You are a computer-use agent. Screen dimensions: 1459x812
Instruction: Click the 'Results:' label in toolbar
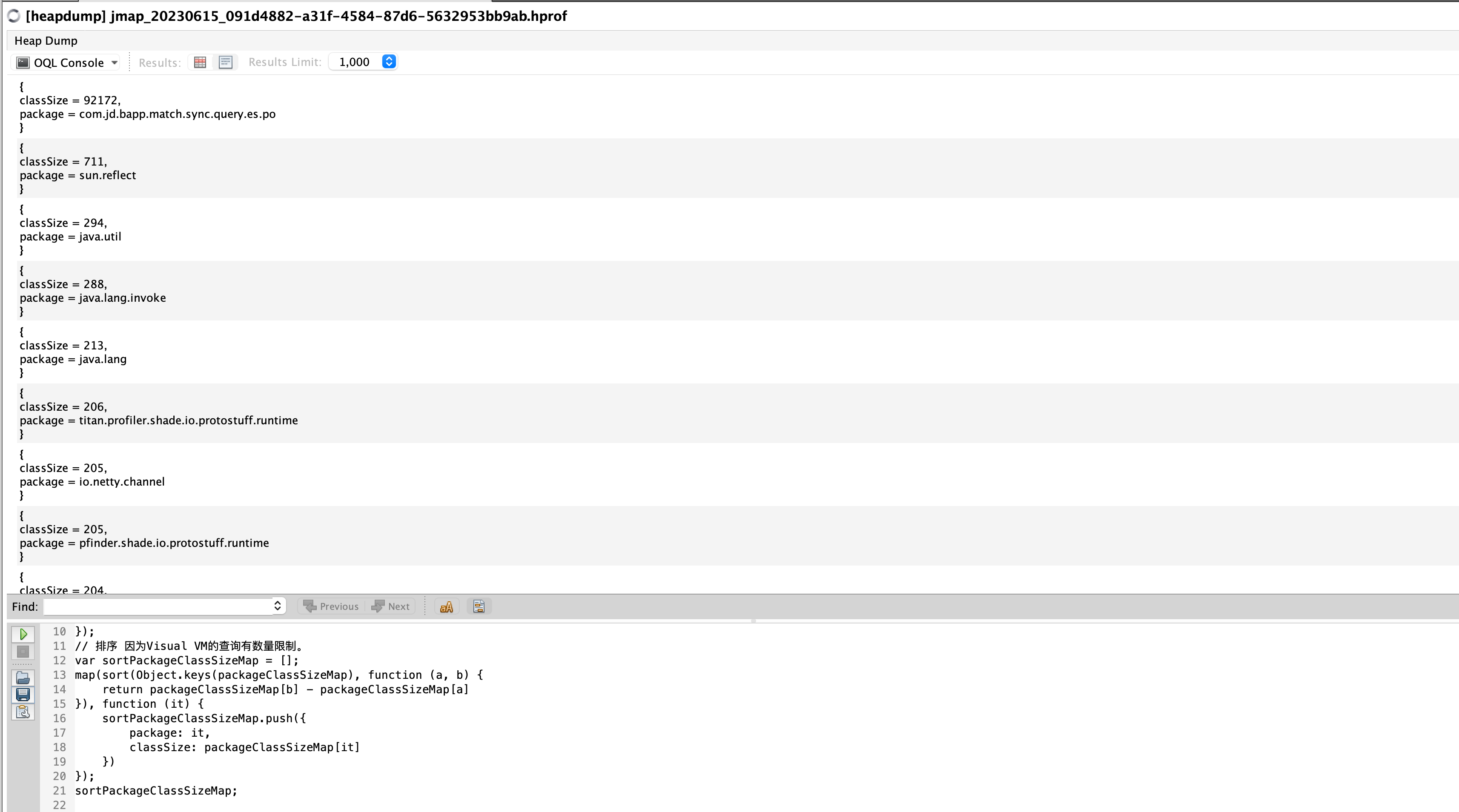point(160,63)
